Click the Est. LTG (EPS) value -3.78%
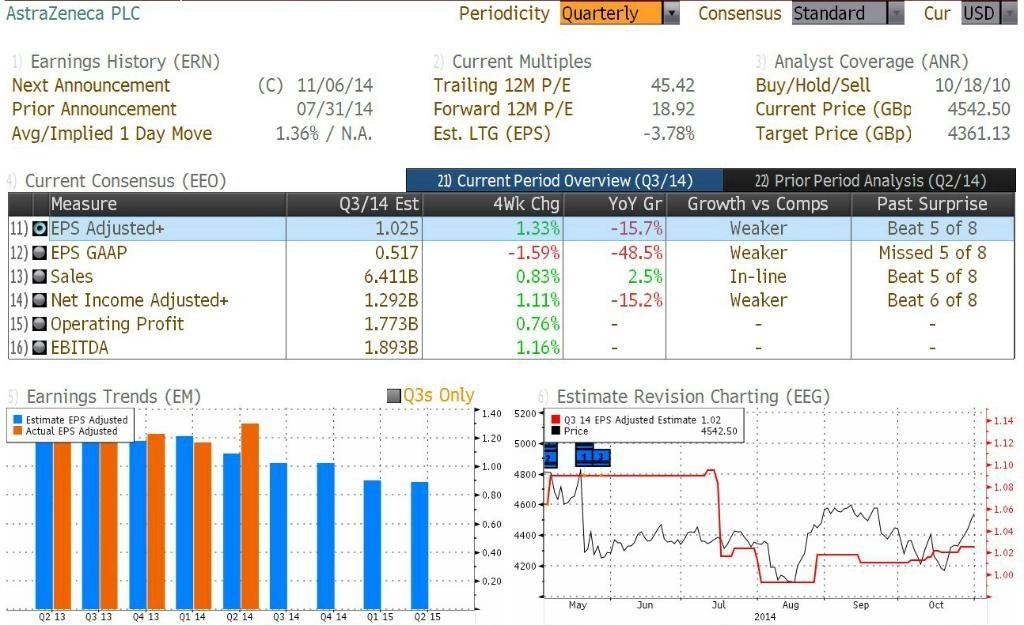 point(669,134)
